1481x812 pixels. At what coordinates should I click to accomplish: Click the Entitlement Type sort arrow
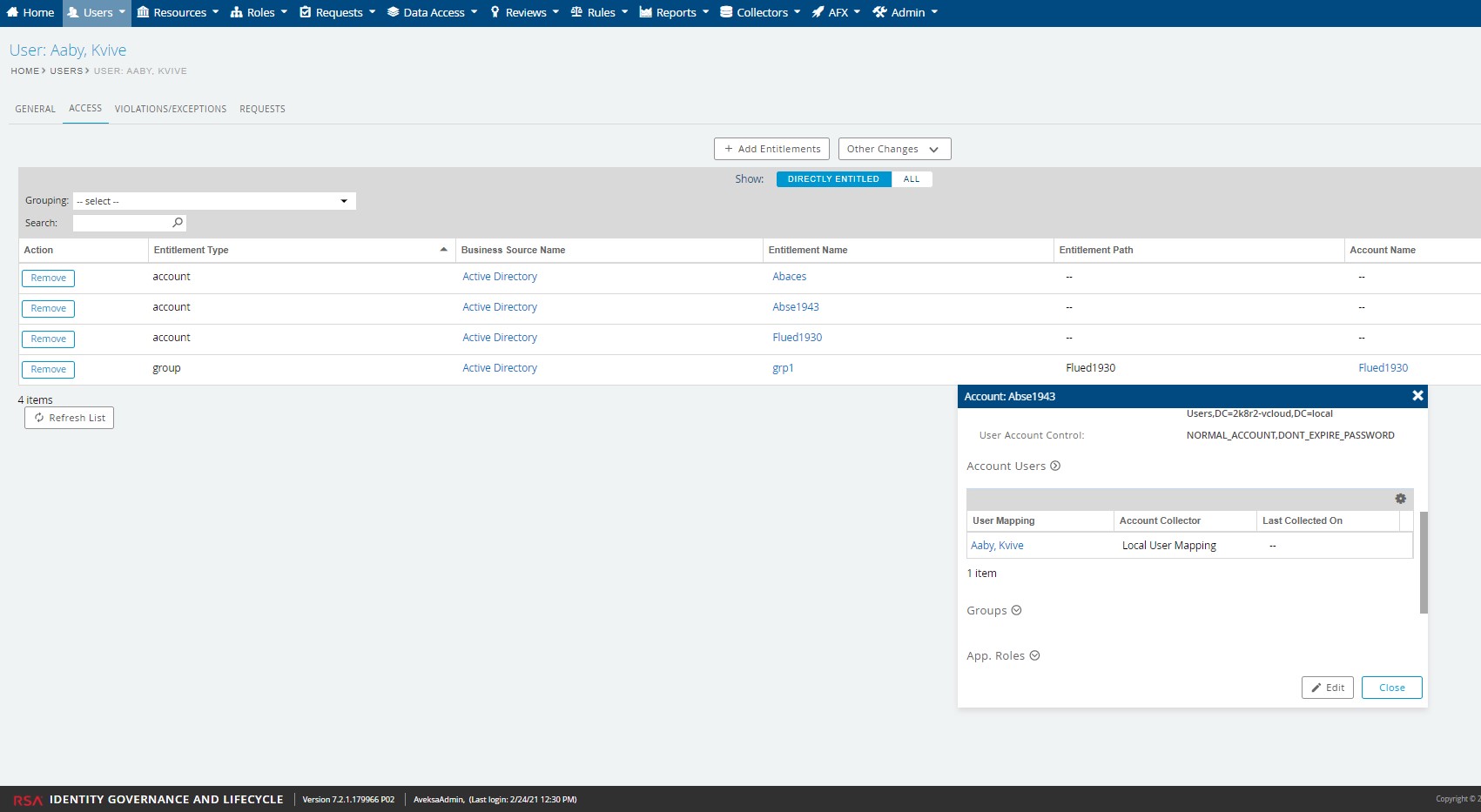[443, 250]
